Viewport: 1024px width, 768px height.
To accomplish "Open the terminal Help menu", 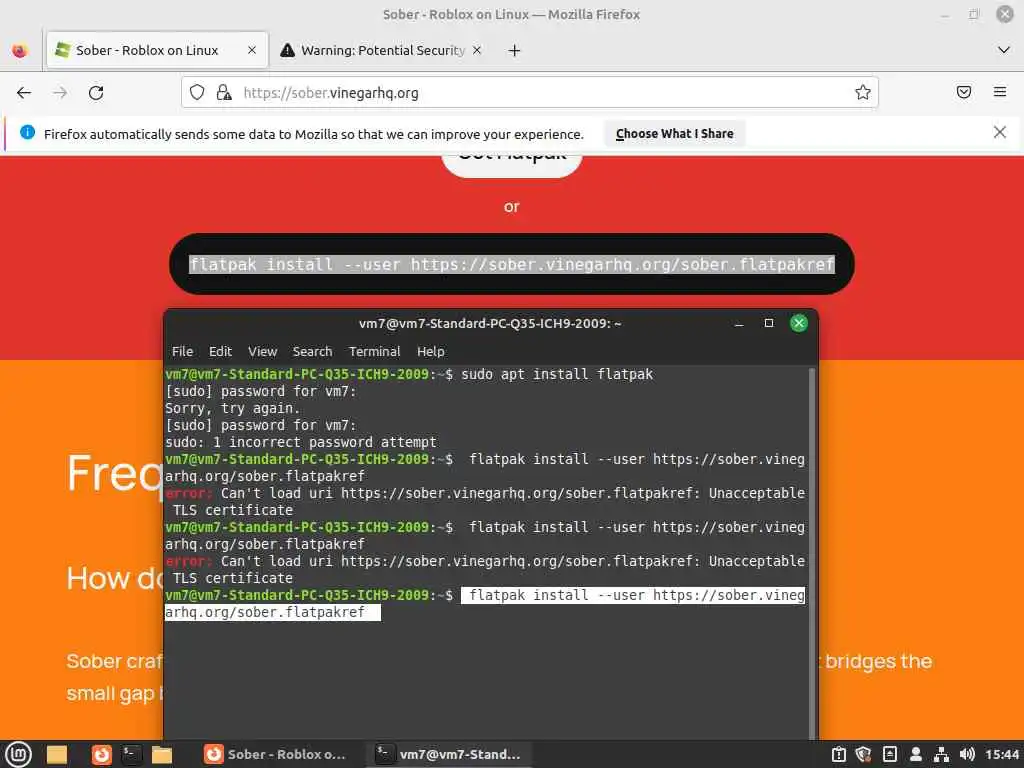I will pyautogui.click(x=431, y=351).
